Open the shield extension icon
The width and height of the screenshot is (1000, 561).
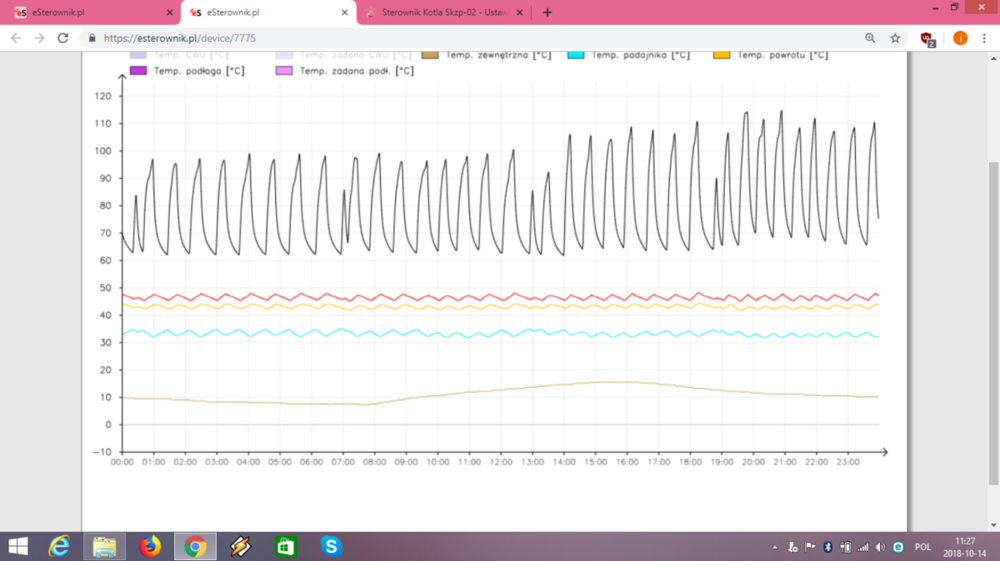click(928, 38)
